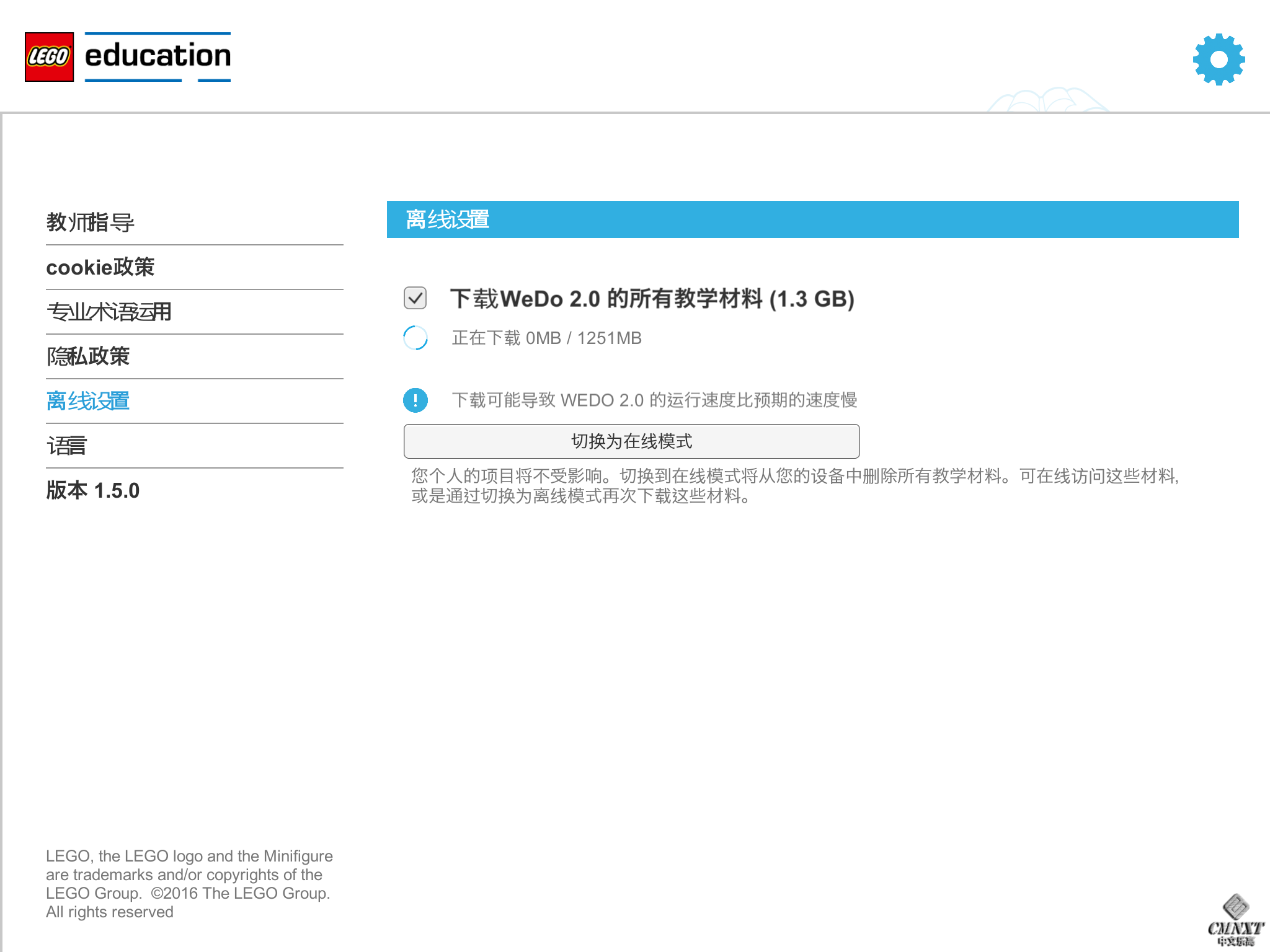This screenshot has width=1270, height=952.
Task: Open the 专业术语运用 menu item
Action: pos(194,312)
